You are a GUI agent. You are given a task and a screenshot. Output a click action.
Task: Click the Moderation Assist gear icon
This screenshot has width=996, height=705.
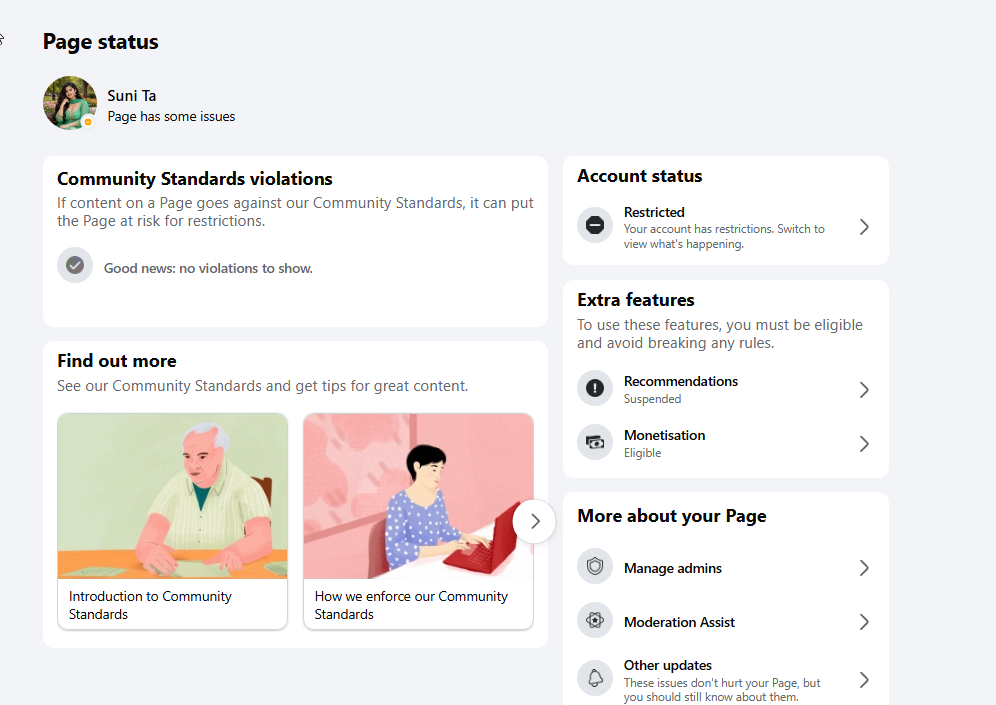coord(595,620)
